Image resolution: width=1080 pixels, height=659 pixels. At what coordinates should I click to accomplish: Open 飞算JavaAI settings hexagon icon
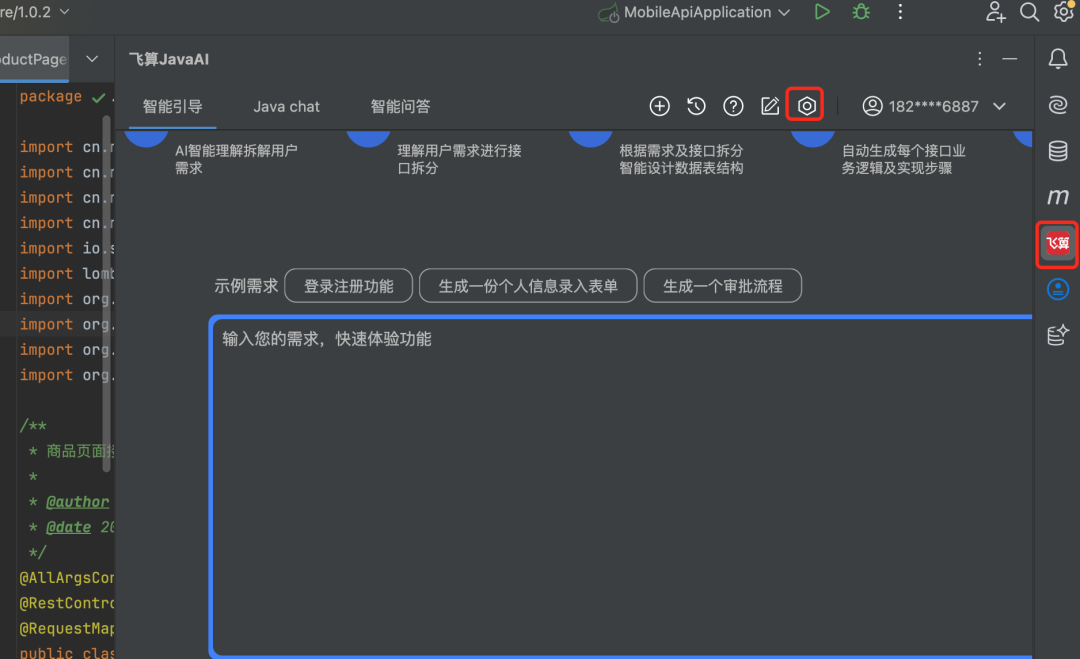807,106
